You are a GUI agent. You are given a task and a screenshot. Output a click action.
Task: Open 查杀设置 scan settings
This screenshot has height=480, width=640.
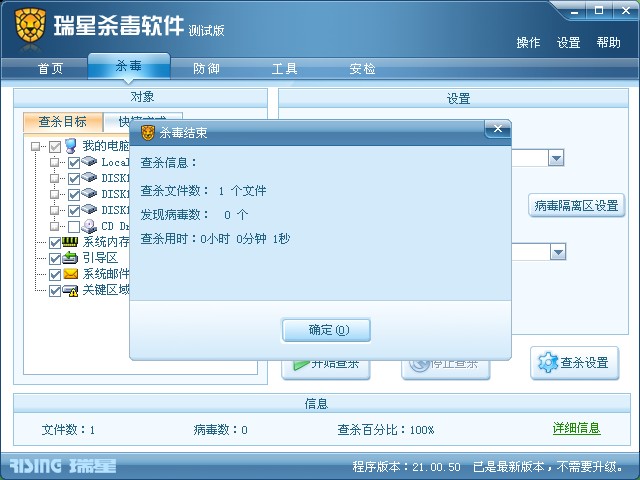click(x=575, y=362)
